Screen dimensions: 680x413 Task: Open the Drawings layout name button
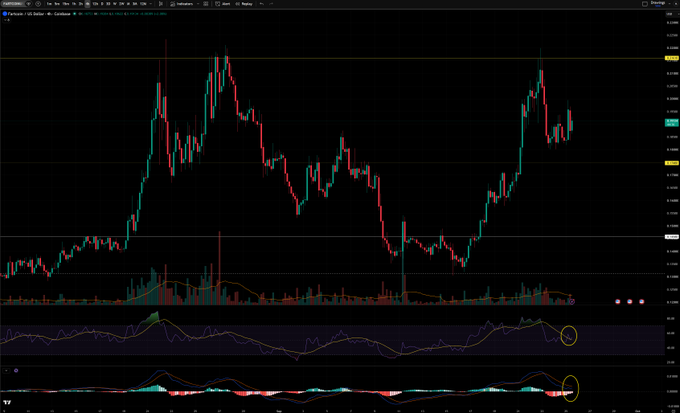coord(658,3)
